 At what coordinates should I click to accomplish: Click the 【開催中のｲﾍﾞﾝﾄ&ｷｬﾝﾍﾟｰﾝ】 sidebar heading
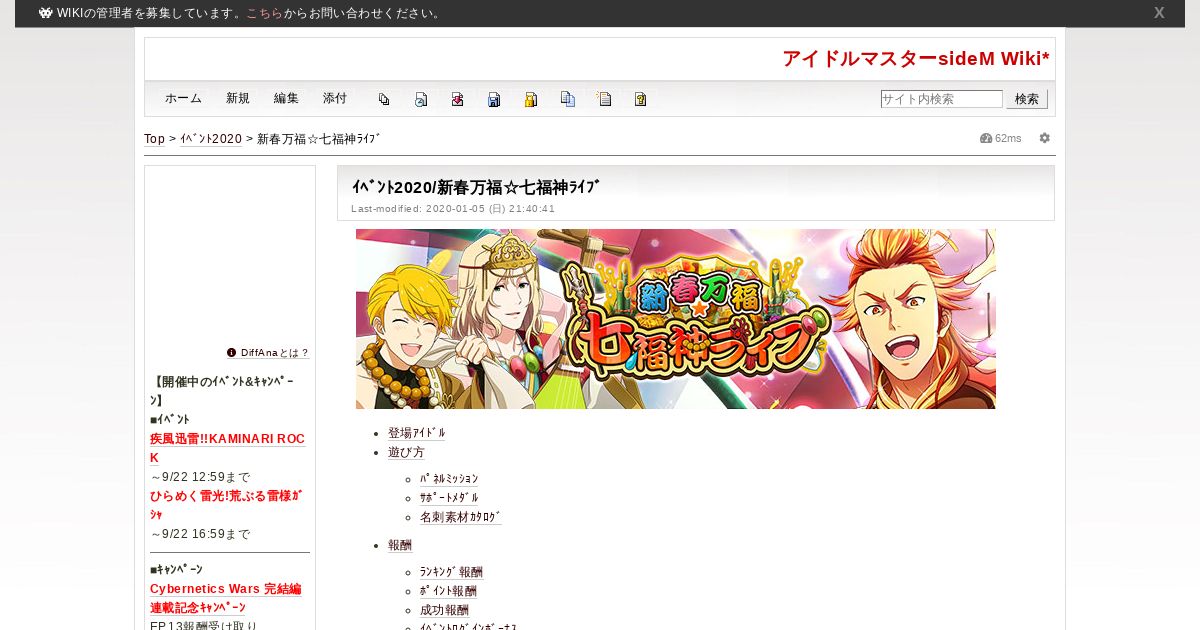pyautogui.click(x=222, y=391)
